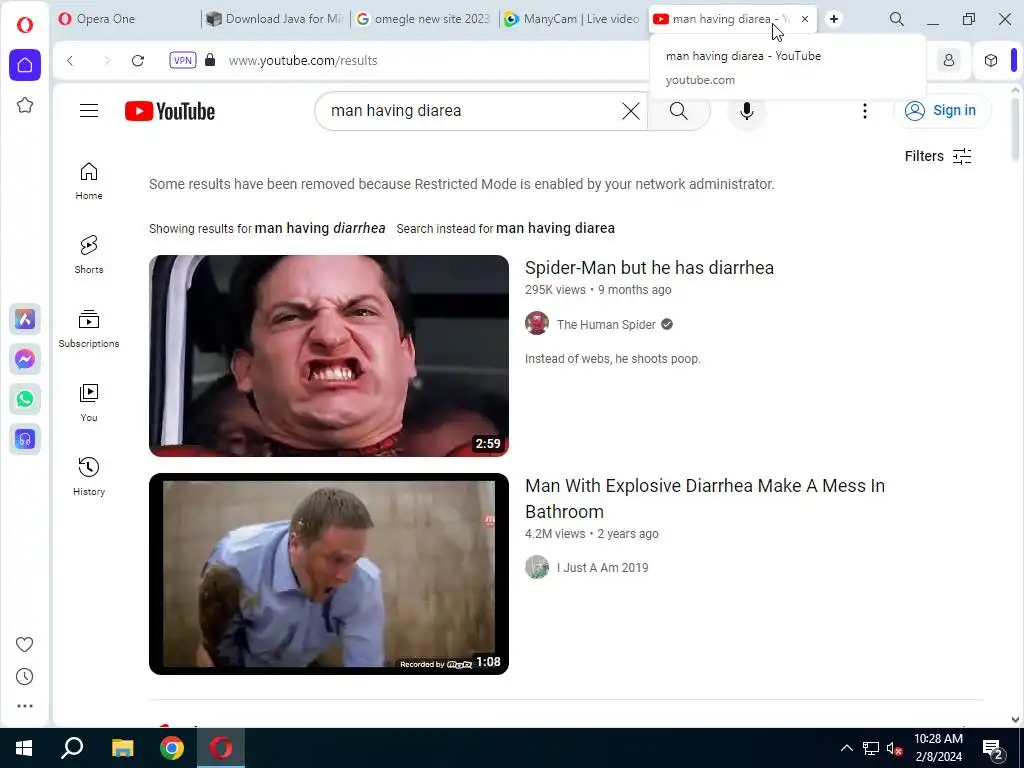Screen dimensions: 1024x768
Task: Open the Opera account profile icon
Action: coord(948,61)
